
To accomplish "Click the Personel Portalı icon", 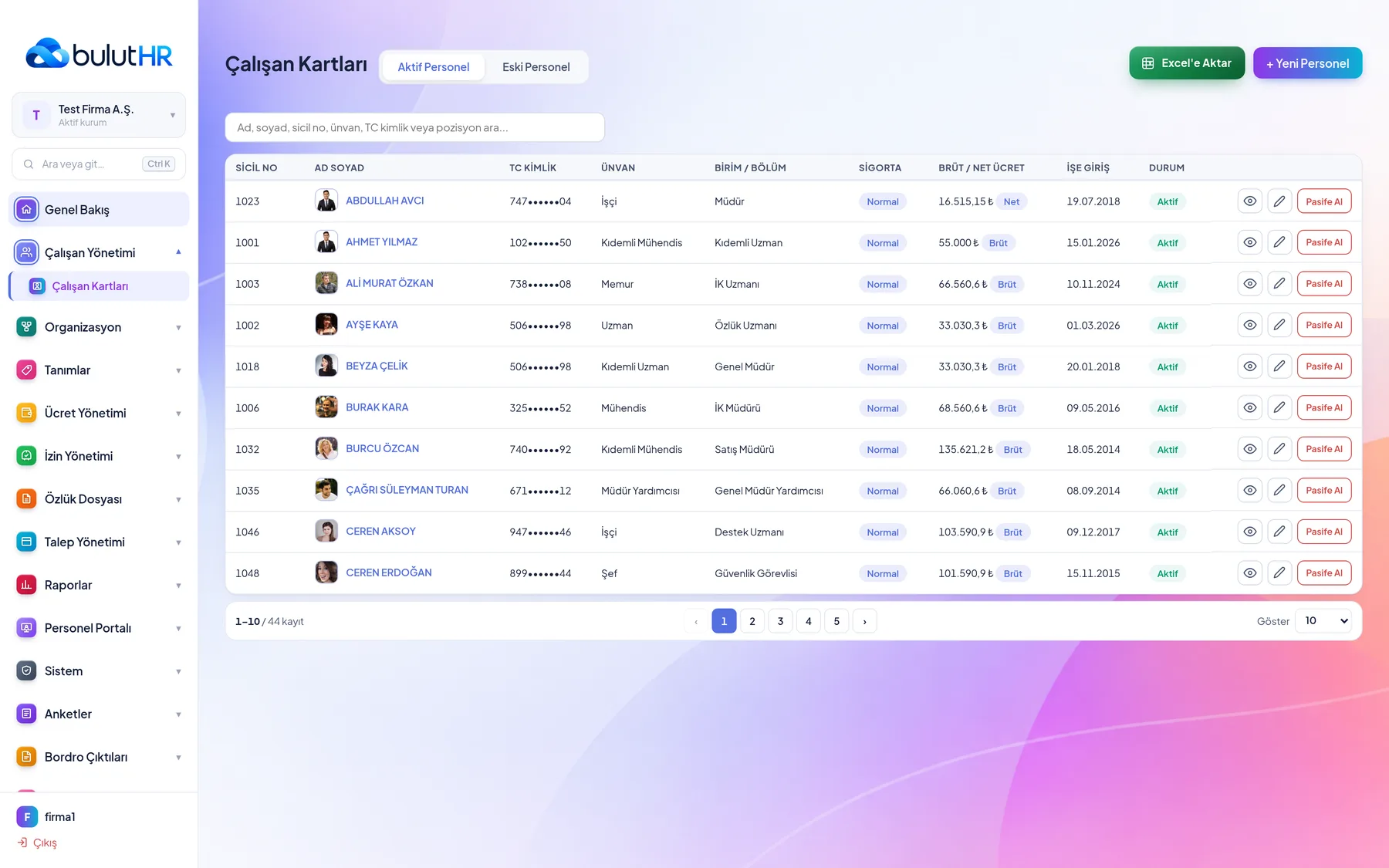I will tap(26, 628).
